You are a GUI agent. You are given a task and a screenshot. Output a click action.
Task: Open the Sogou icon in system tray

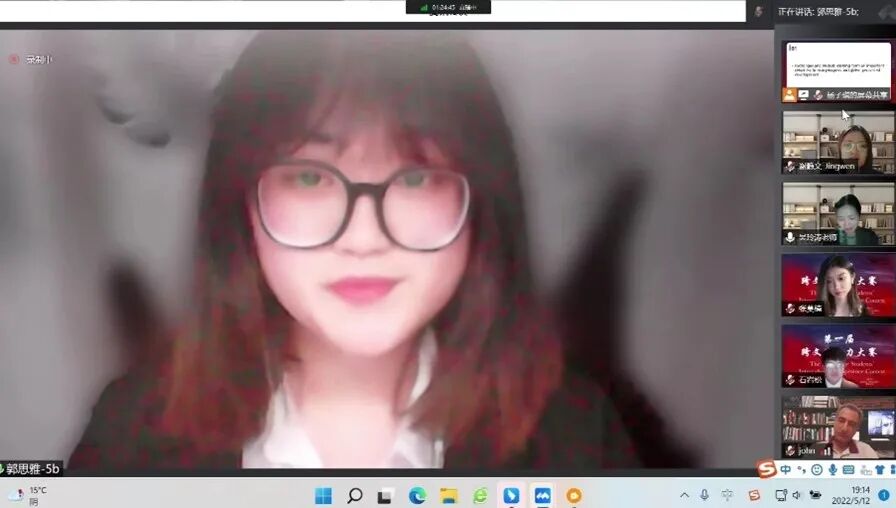[x=754, y=495]
